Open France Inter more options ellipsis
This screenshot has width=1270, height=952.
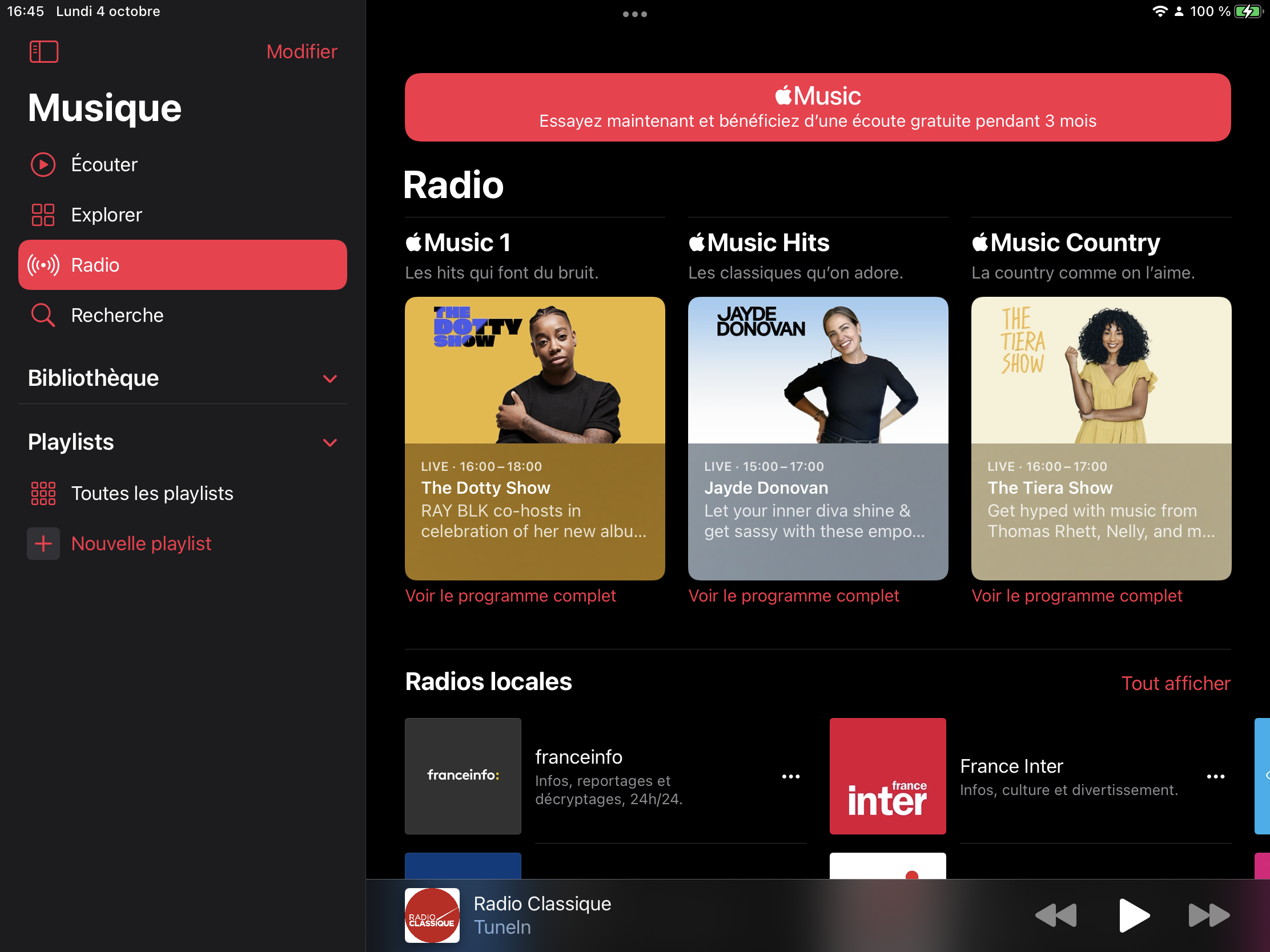coord(1215,776)
